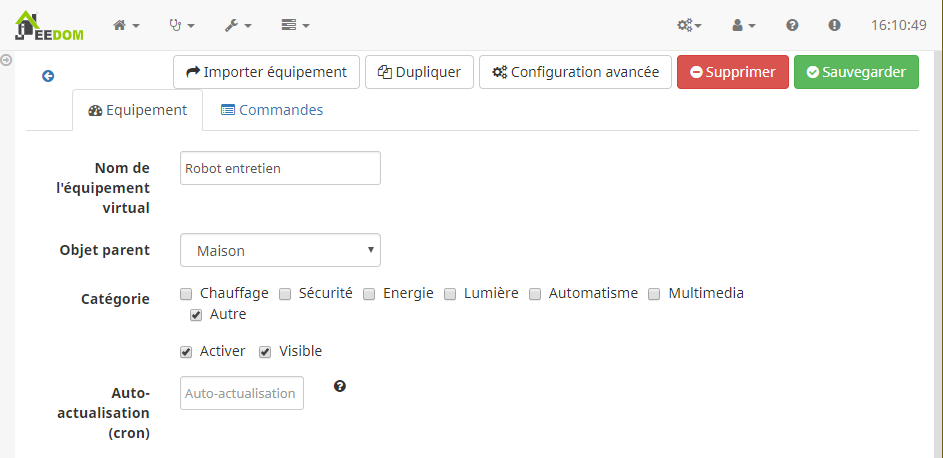
Task: Click the Auto-actualisation cron field
Action: 242,393
